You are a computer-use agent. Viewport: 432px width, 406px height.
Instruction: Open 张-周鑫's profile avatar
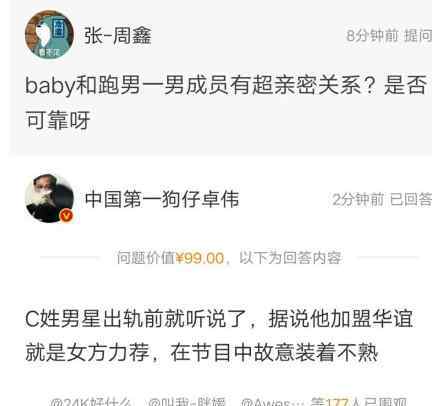pos(49,35)
